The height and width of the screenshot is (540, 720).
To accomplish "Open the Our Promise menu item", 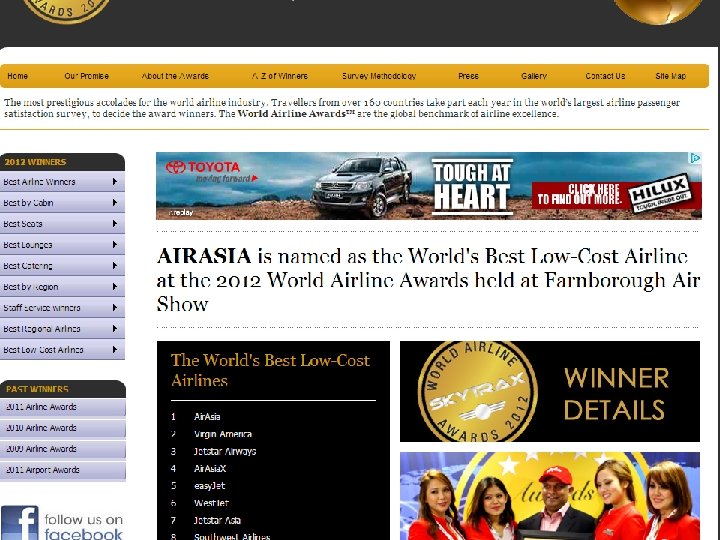I will coord(86,76).
